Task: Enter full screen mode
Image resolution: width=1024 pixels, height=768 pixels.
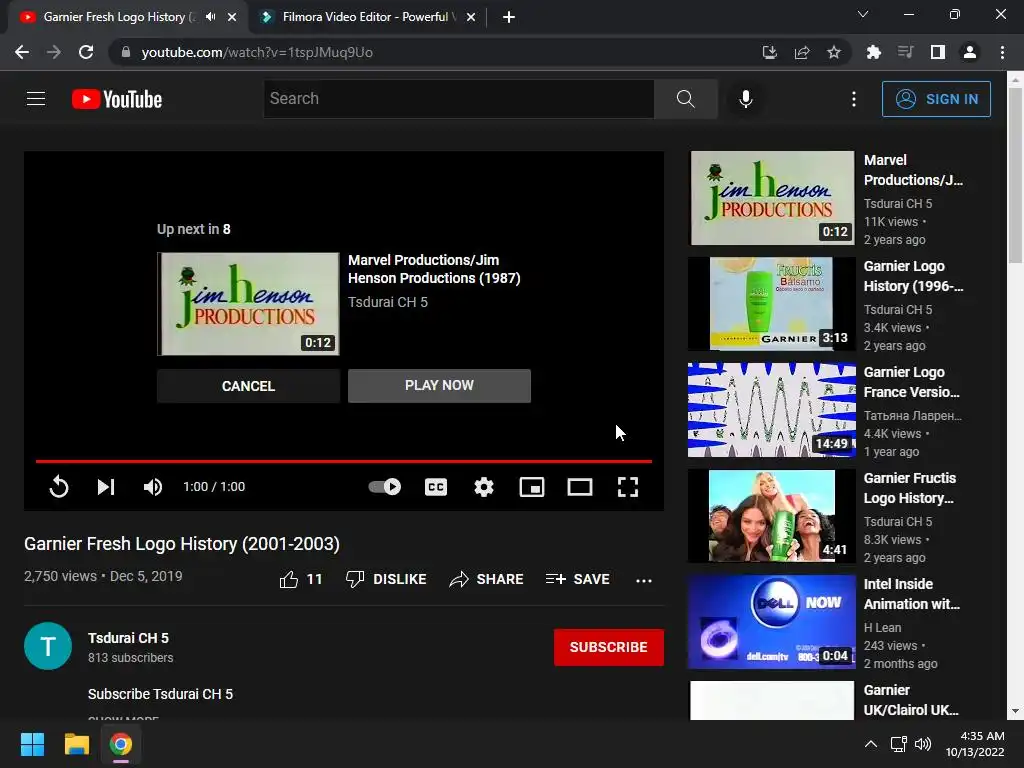Action: point(628,487)
